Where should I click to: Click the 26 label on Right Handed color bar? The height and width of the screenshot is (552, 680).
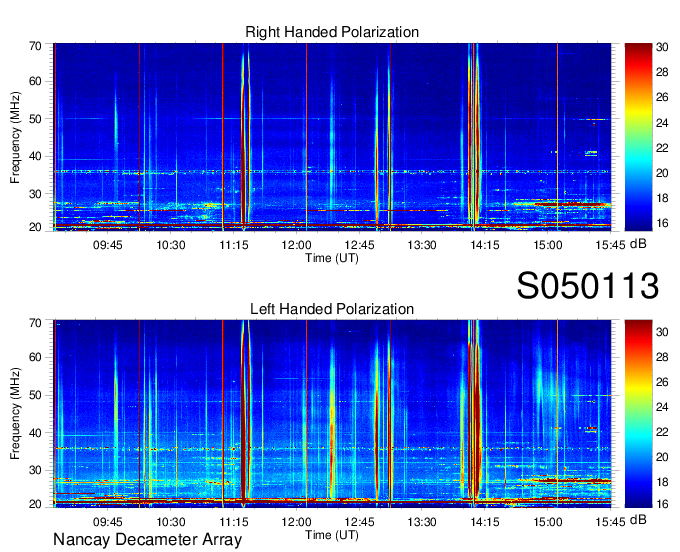tap(662, 97)
